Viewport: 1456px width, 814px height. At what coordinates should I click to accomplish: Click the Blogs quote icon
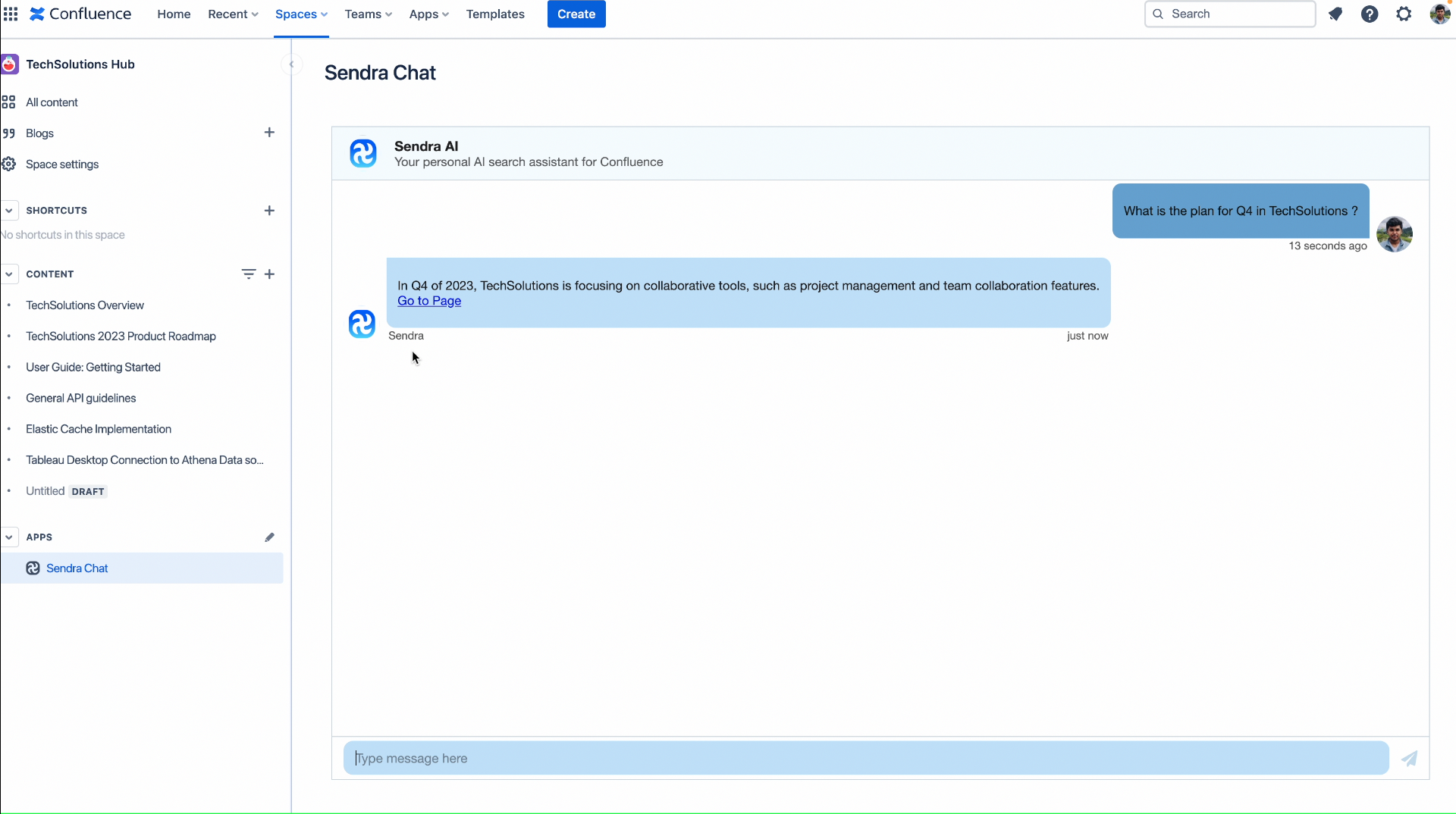click(x=8, y=133)
